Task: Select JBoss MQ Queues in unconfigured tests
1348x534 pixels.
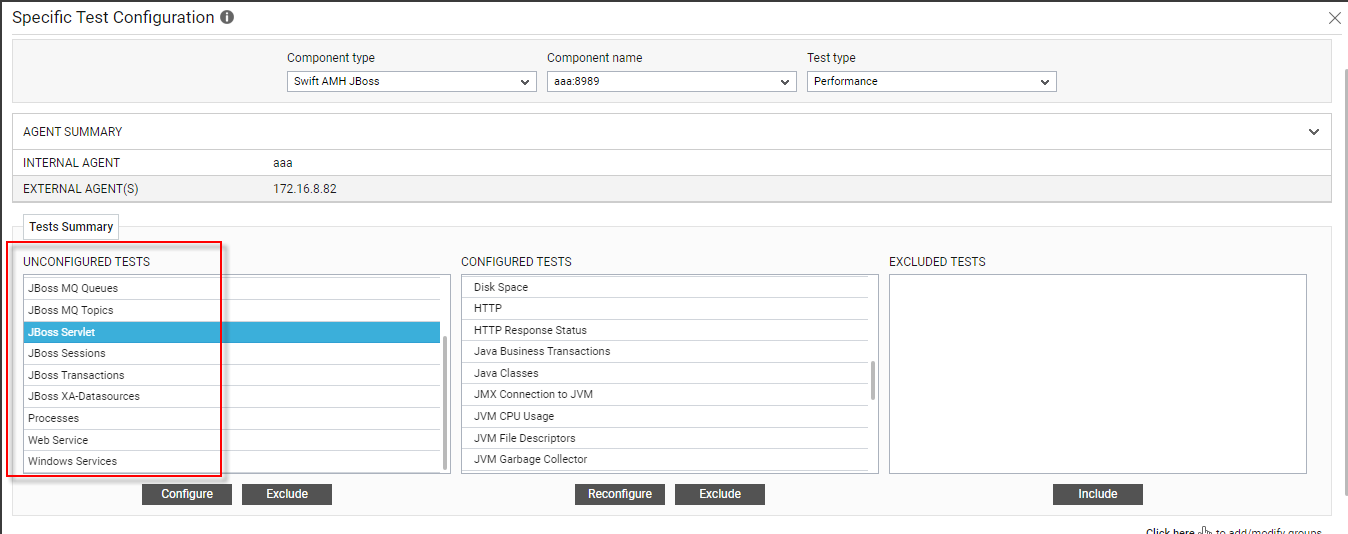Action: tap(232, 288)
